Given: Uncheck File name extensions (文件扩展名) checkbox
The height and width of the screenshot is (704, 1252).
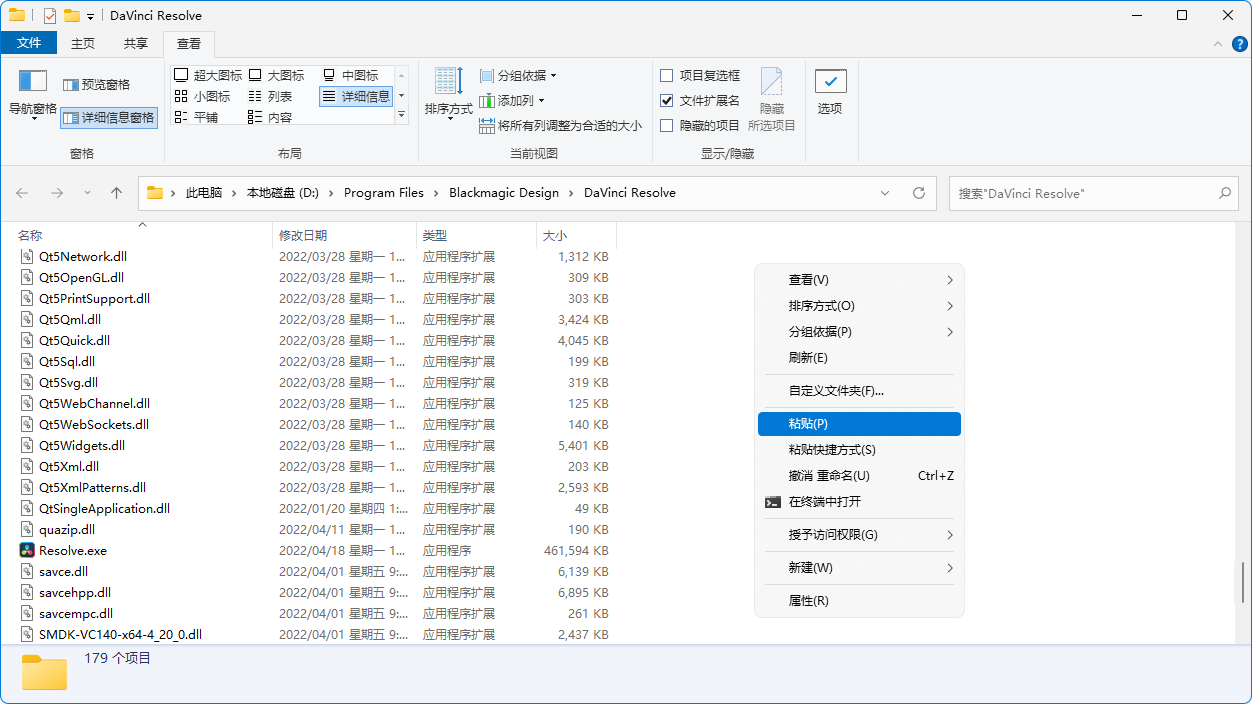Looking at the screenshot, I should click(667, 100).
